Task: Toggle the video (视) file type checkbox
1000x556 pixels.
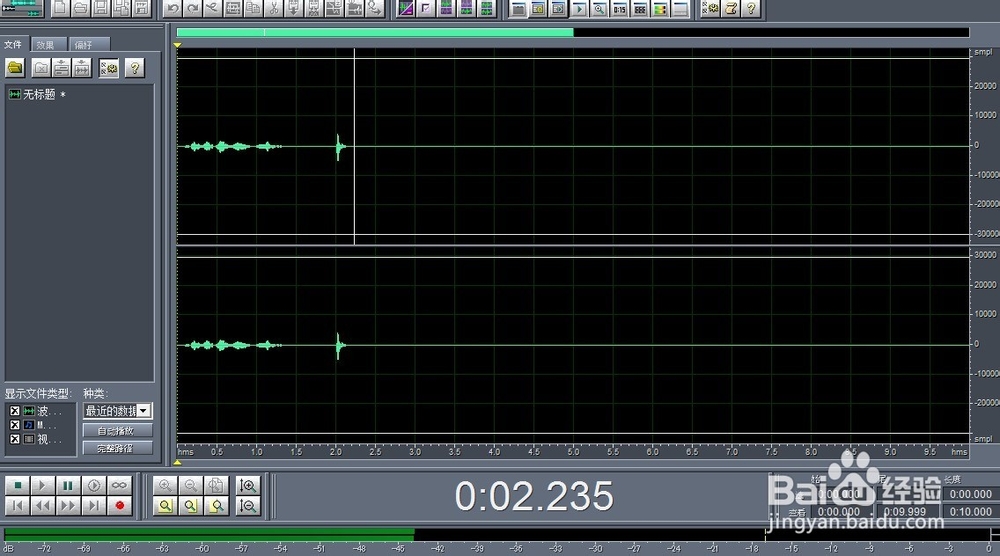Action: [15, 439]
